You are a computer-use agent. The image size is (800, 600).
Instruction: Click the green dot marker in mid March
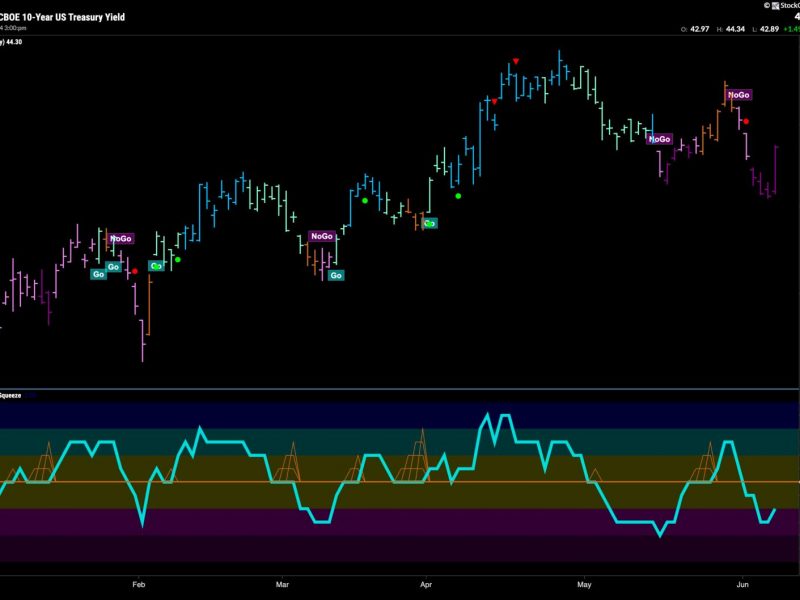(365, 201)
